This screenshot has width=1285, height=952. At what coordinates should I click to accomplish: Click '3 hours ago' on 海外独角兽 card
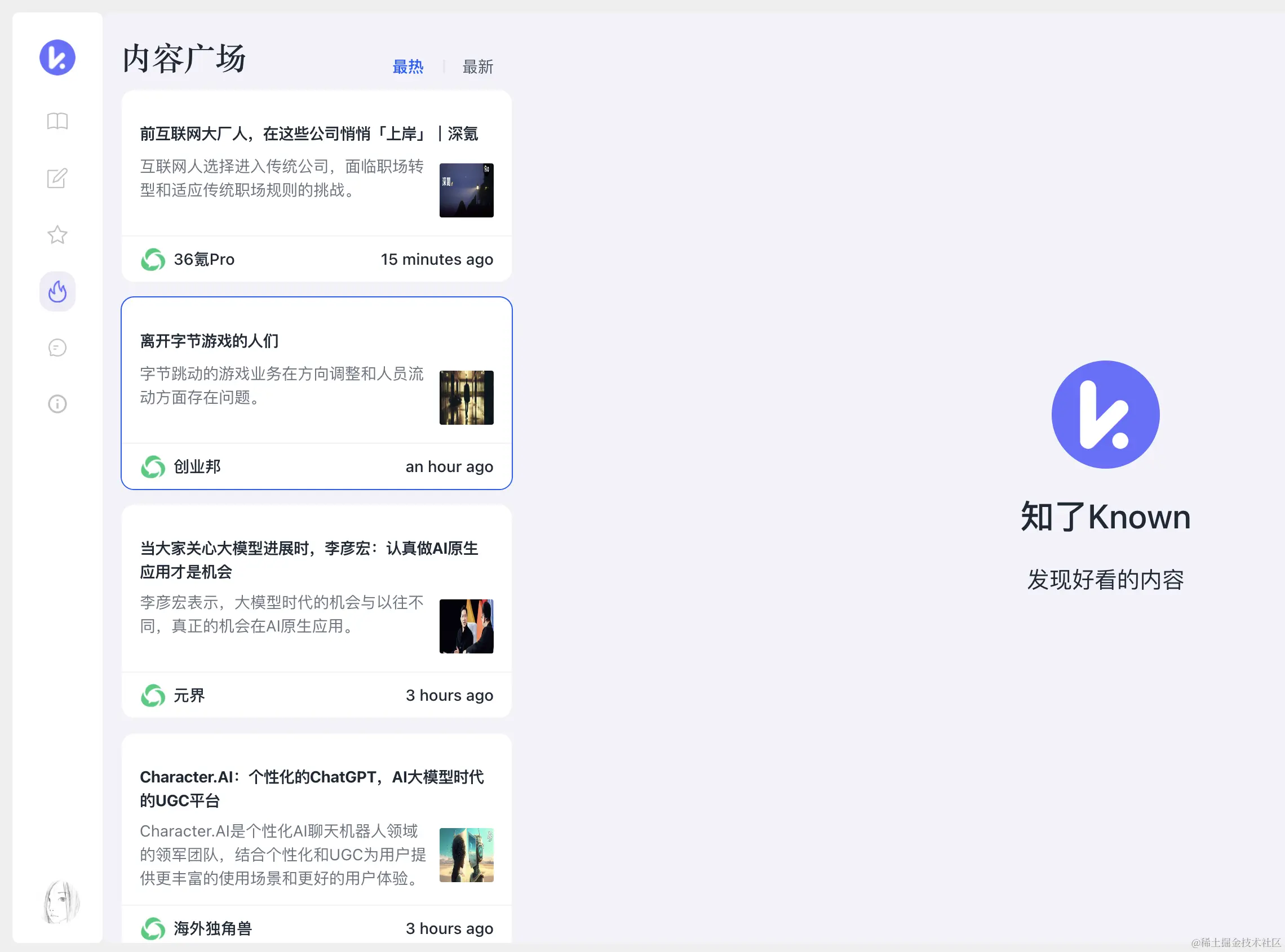pos(450,928)
